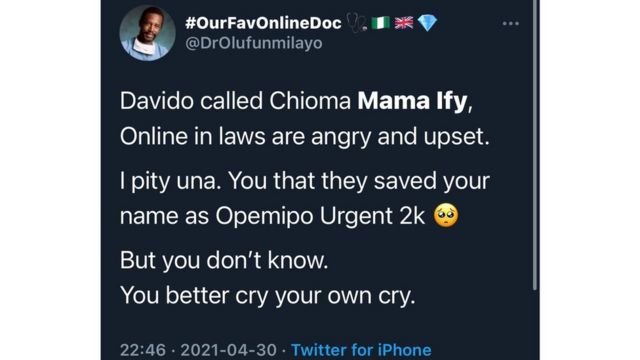Click 'Davido called Chioma' text
Viewport: 640px width, 360px height.
point(235,101)
